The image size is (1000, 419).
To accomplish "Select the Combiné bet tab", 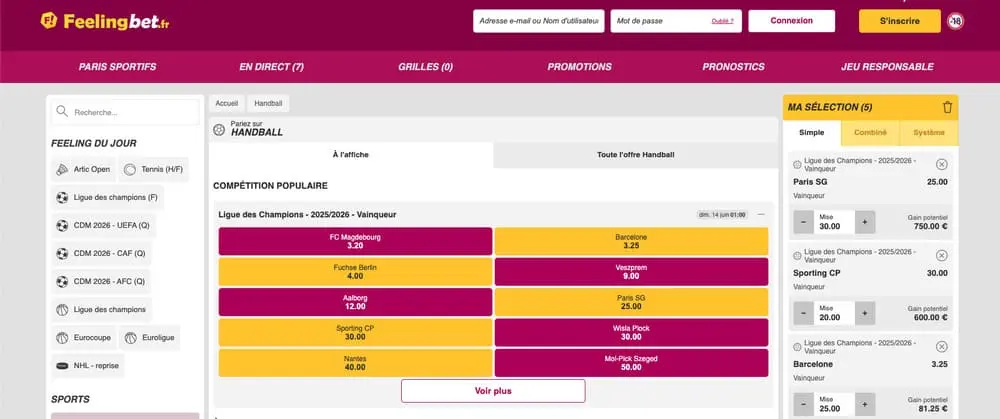I will (x=870, y=133).
